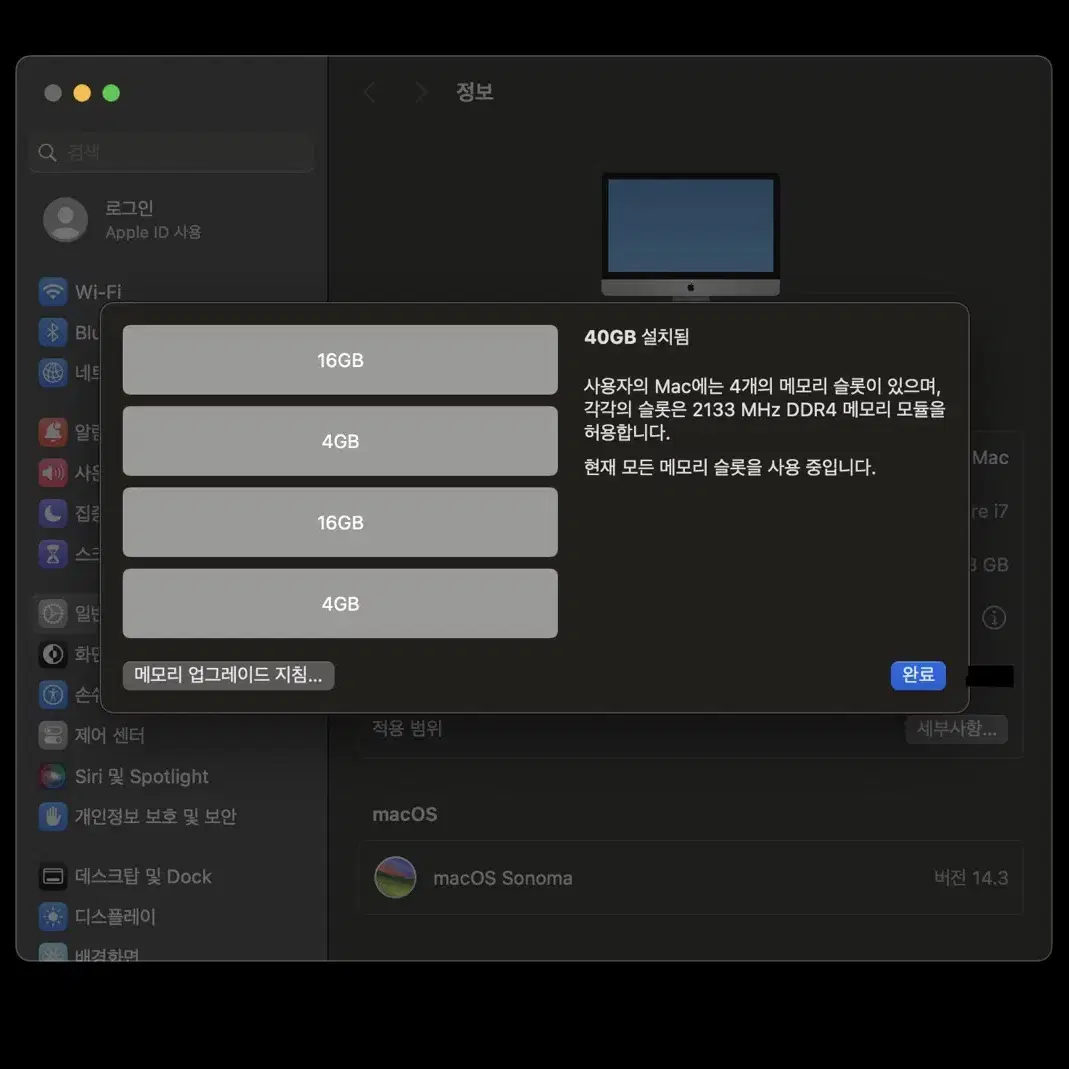Select the first 16GB memory slot
The width and height of the screenshot is (1069, 1069).
tap(340, 359)
